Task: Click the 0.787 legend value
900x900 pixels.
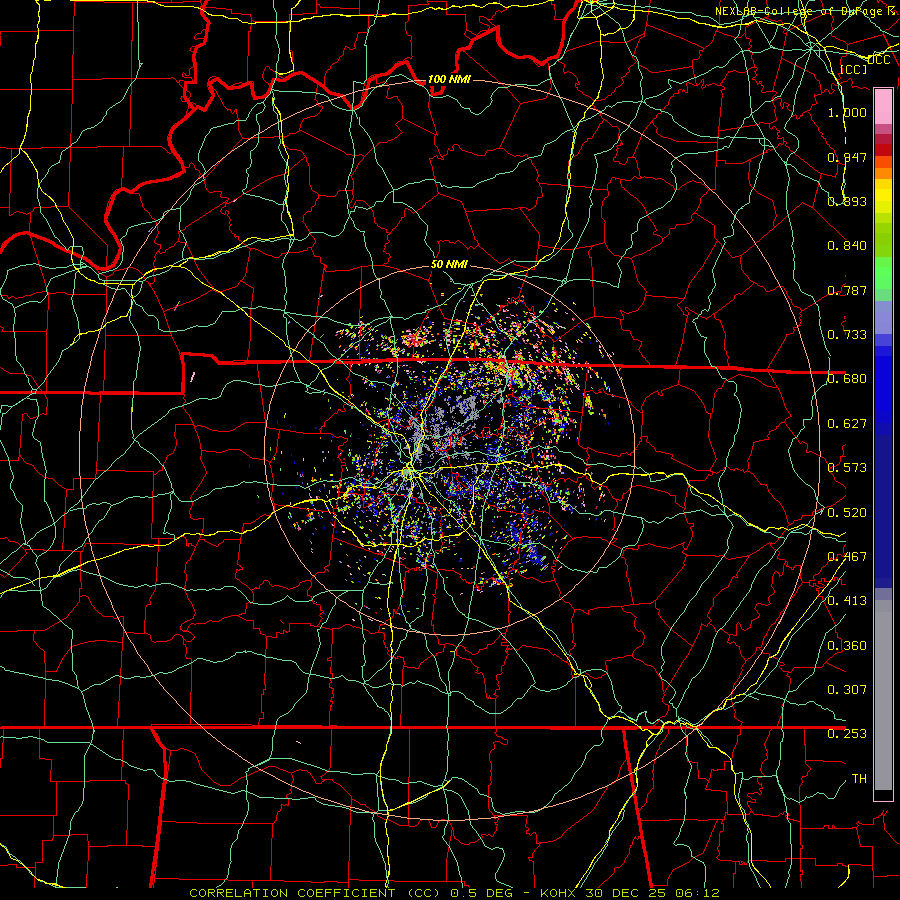Action: click(x=847, y=290)
